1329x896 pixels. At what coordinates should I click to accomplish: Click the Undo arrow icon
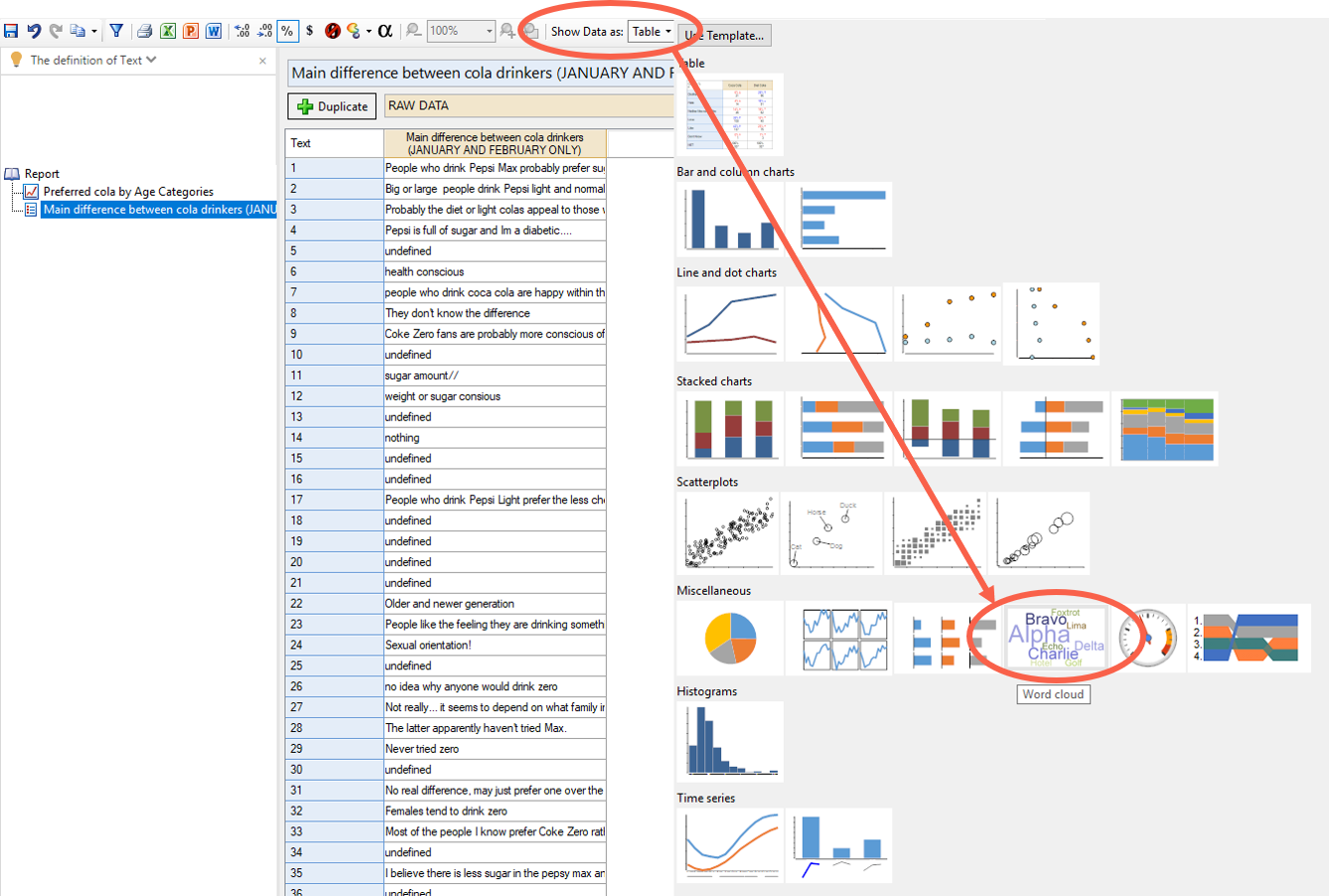pos(34,31)
